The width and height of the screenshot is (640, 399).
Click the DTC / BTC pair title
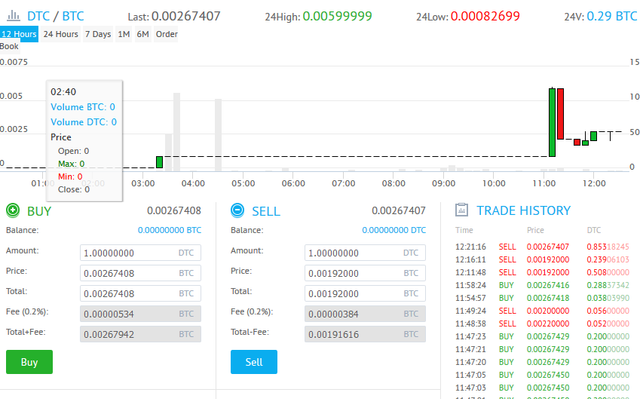(56, 16)
